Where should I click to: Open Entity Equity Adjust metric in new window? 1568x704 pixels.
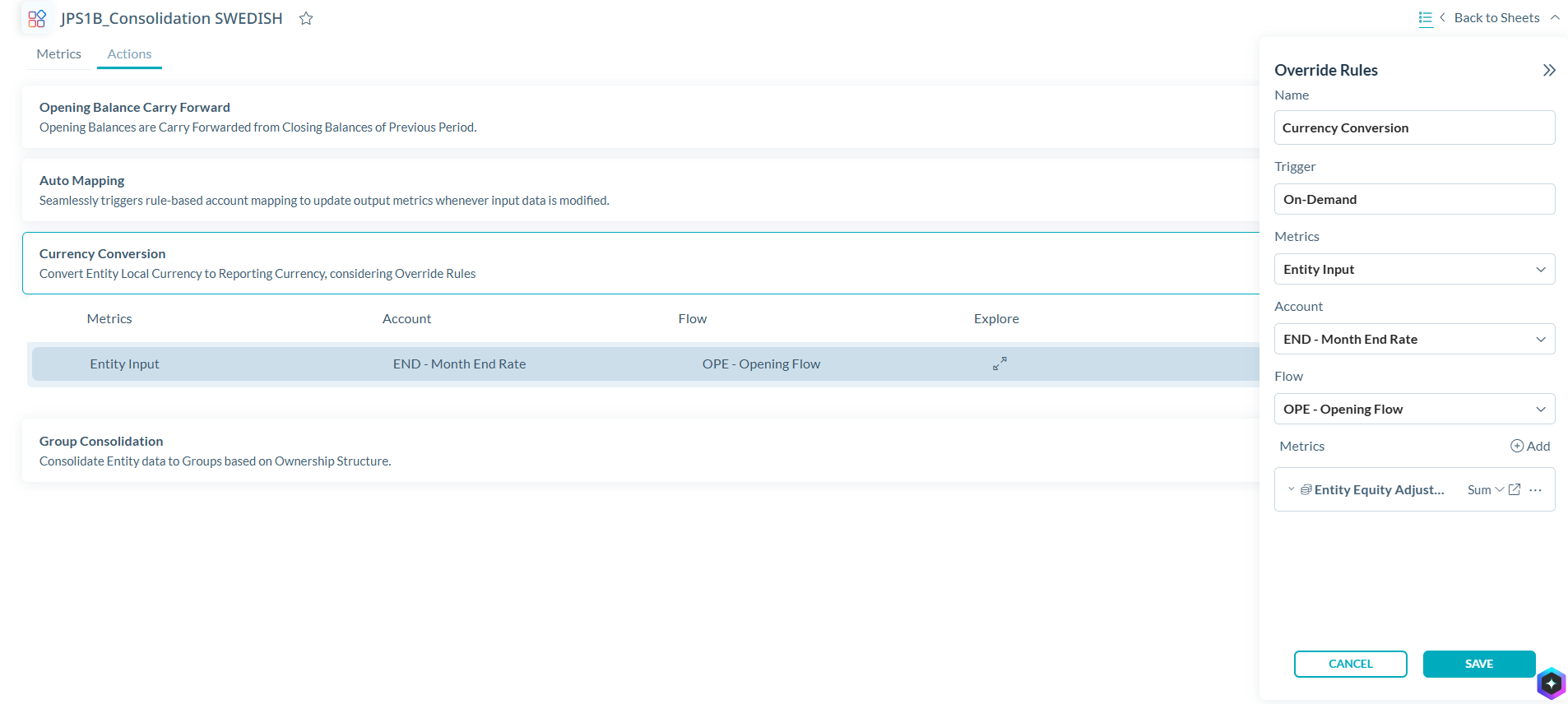(1515, 489)
